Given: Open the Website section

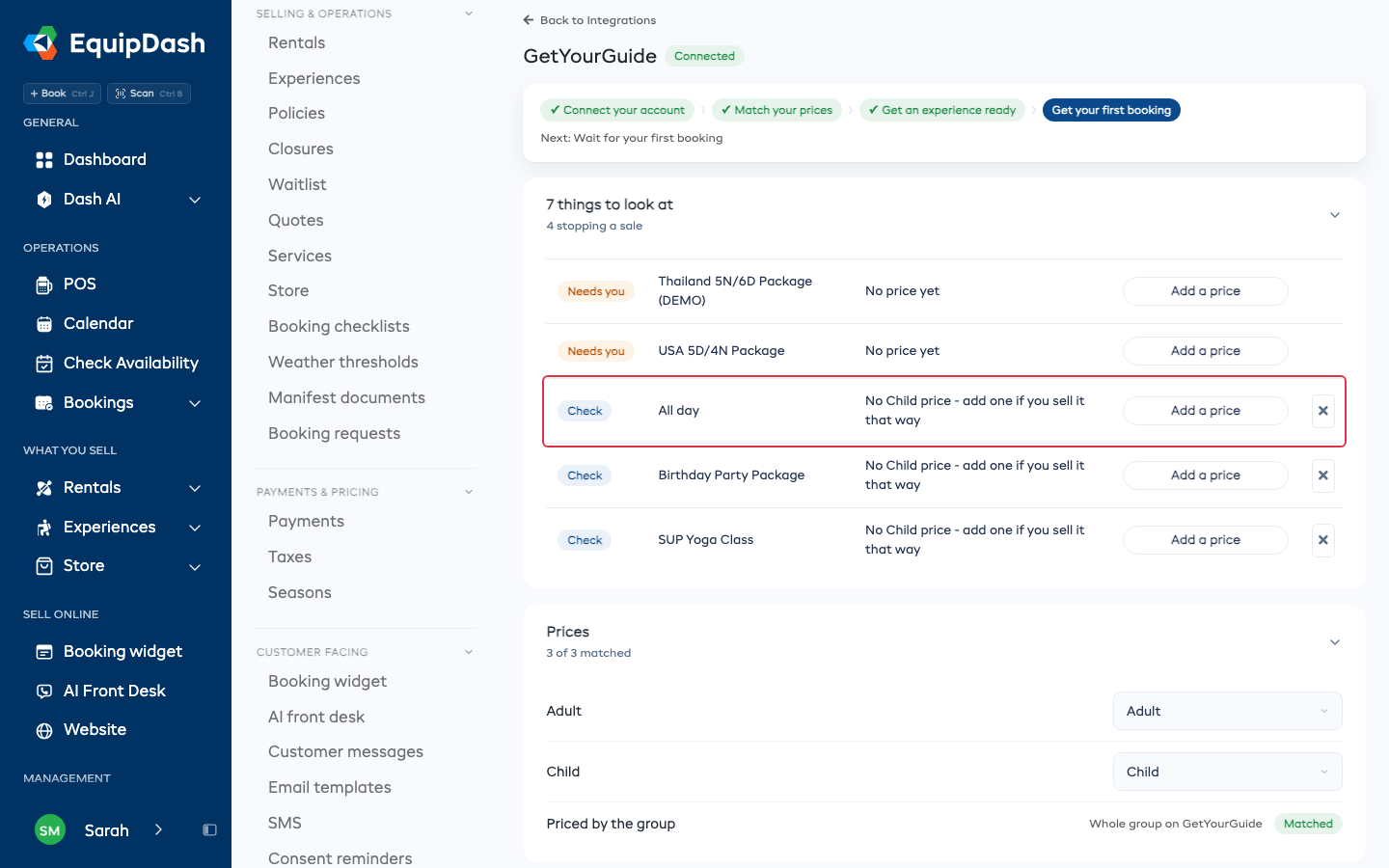Looking at the screenshot, I should [x=95, y=730].
